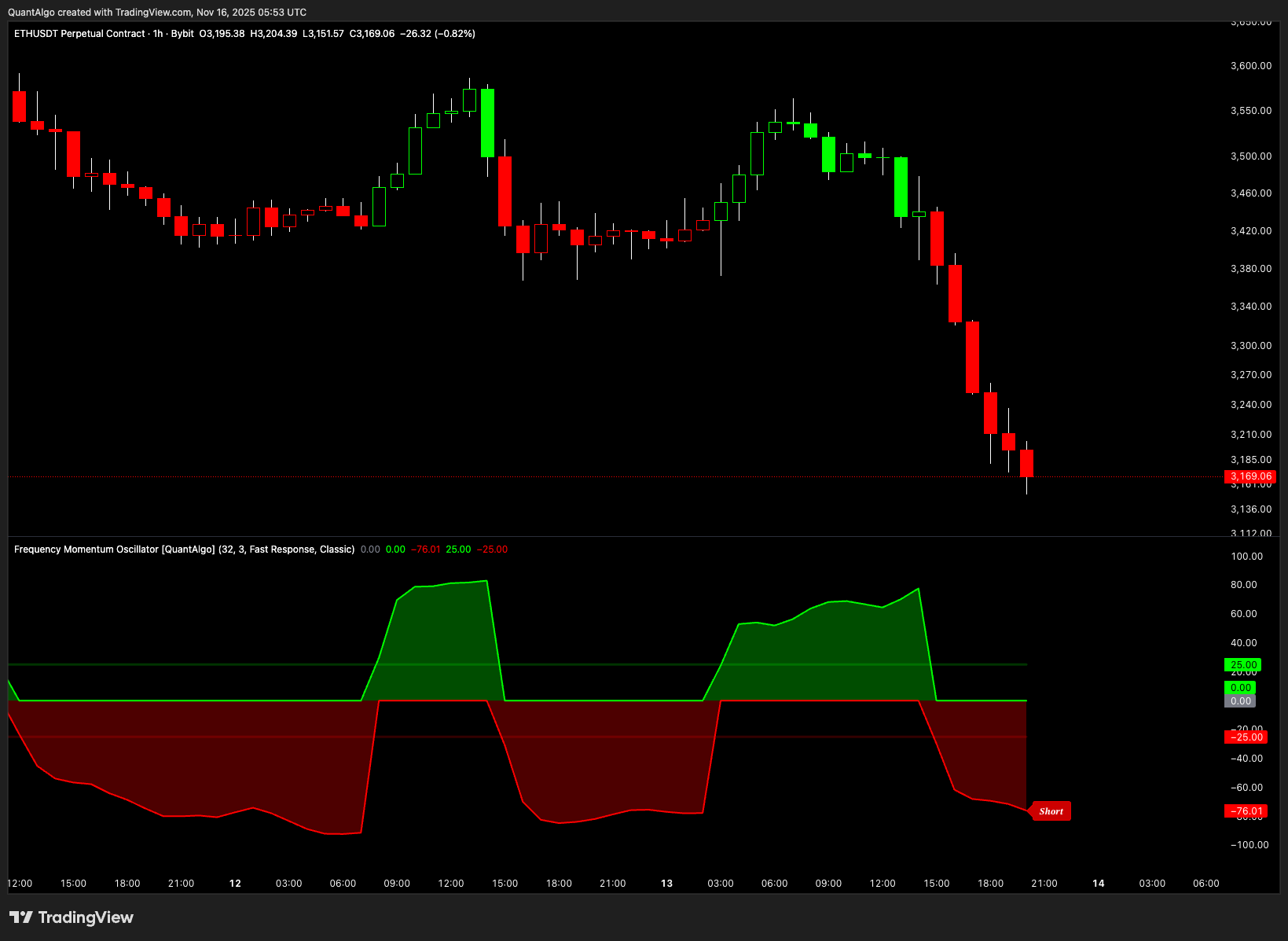The height and width of the screenshot is (941, 1288).
Task: Click the −26.32 (−0.82%) change value
Action: pos(438,34)
